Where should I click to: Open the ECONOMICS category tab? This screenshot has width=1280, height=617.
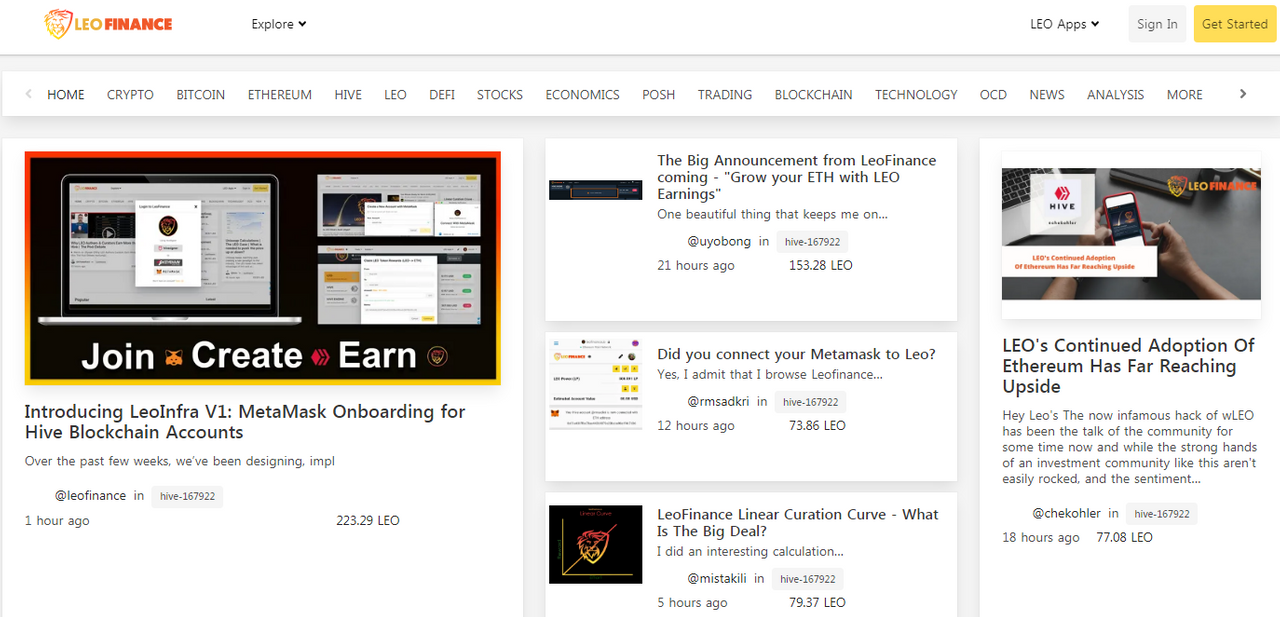click(x=582, y=95)
